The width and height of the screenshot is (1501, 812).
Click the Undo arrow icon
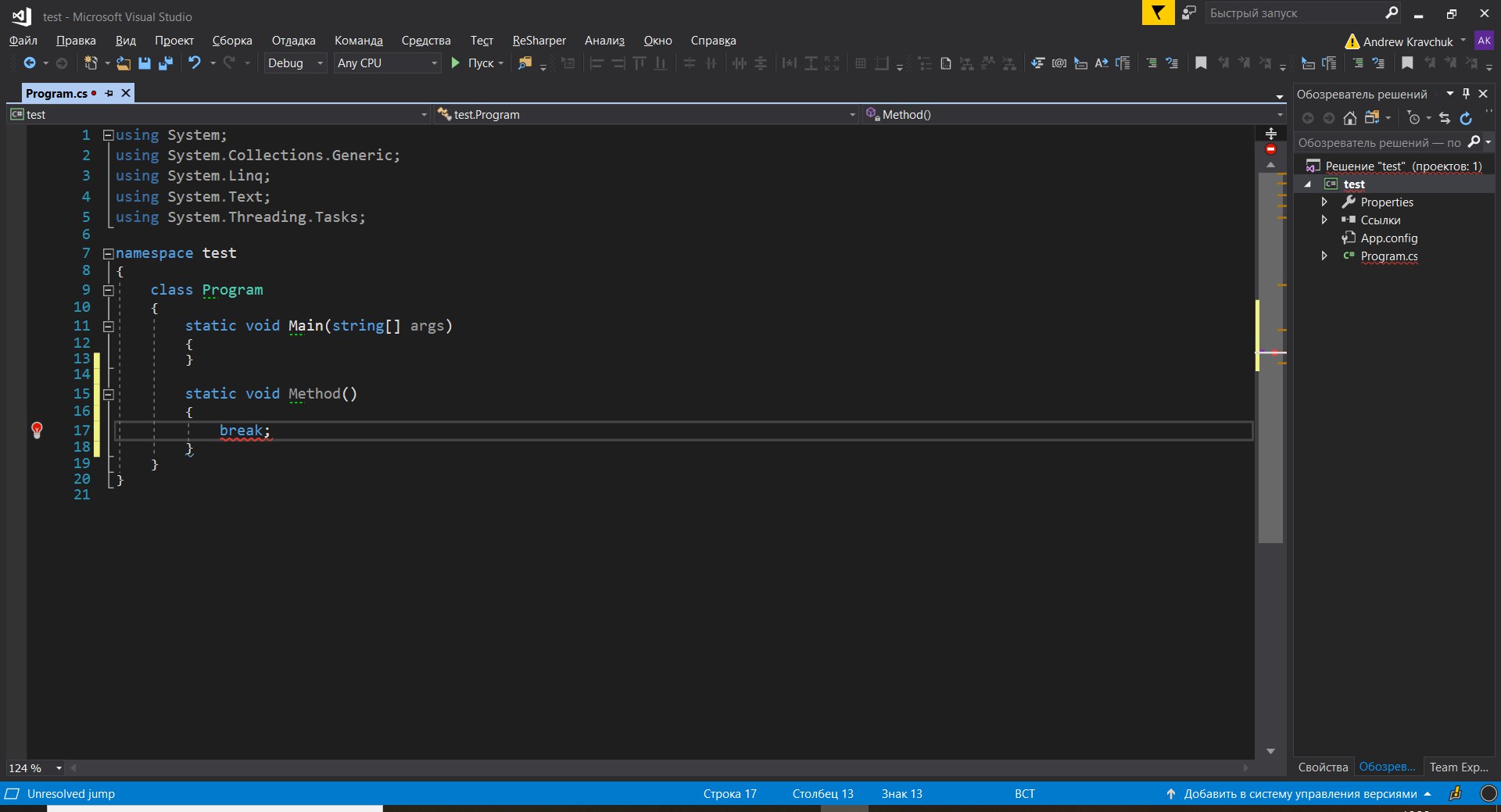coord(194,63)
